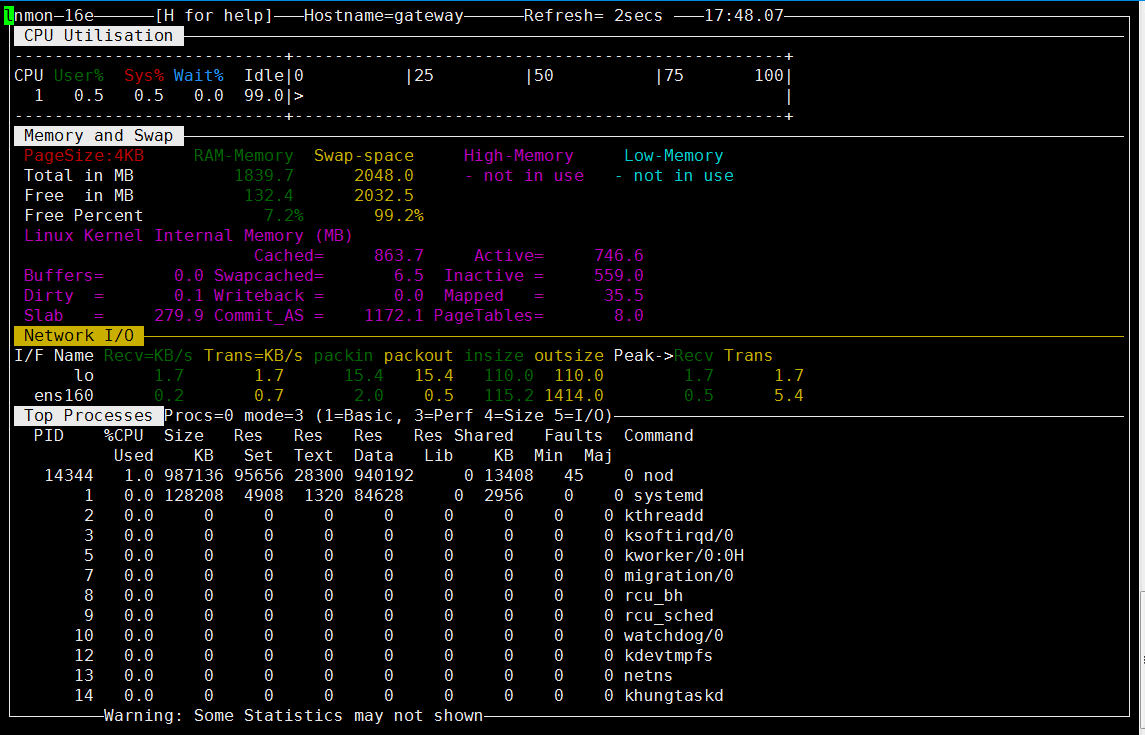Click the Swap-space column heading
Image resolution: width=1145 pixels, height=735 pixels.
(364, 155)
